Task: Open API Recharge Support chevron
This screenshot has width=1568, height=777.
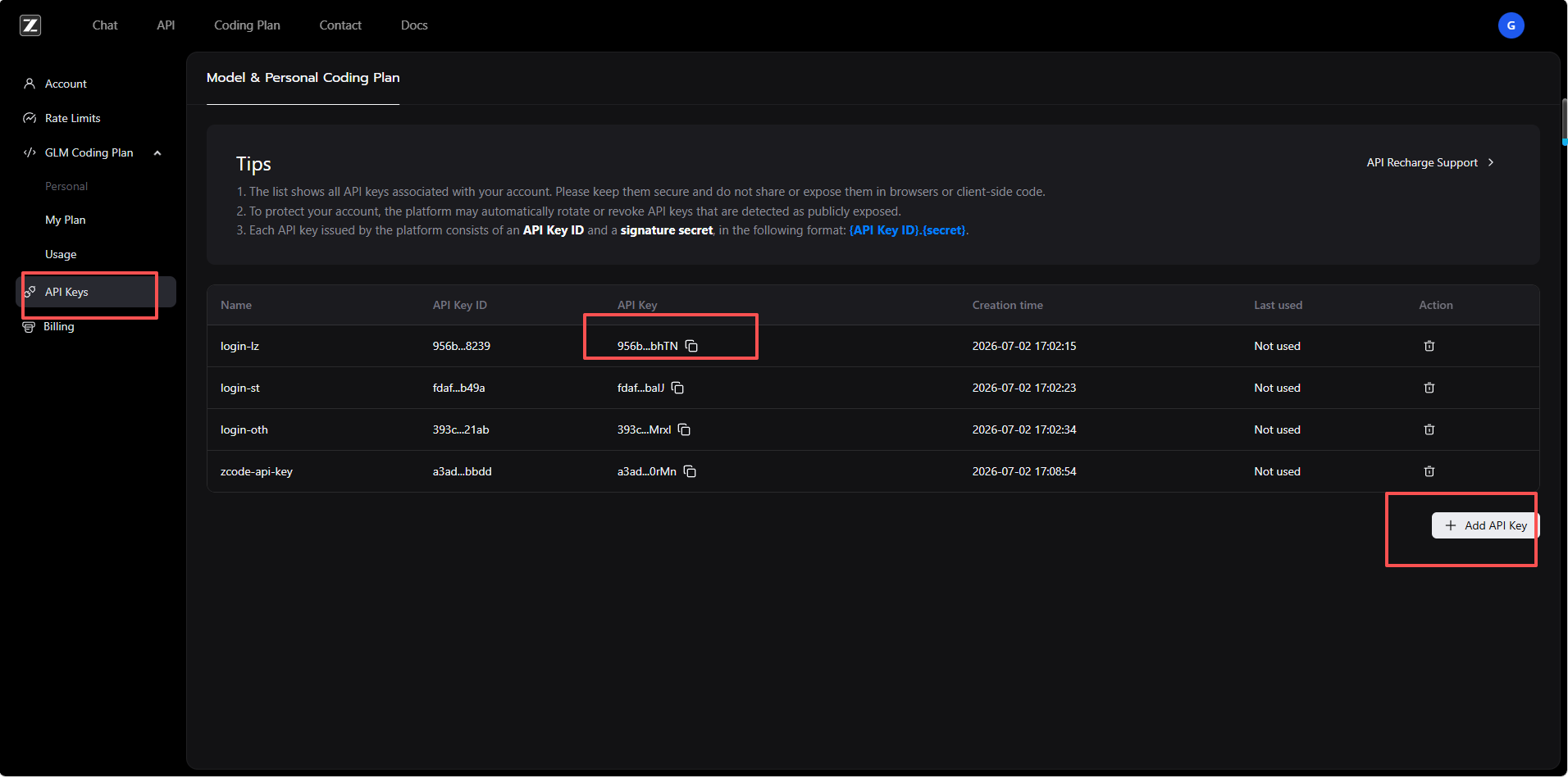Action: (1491, 162)
